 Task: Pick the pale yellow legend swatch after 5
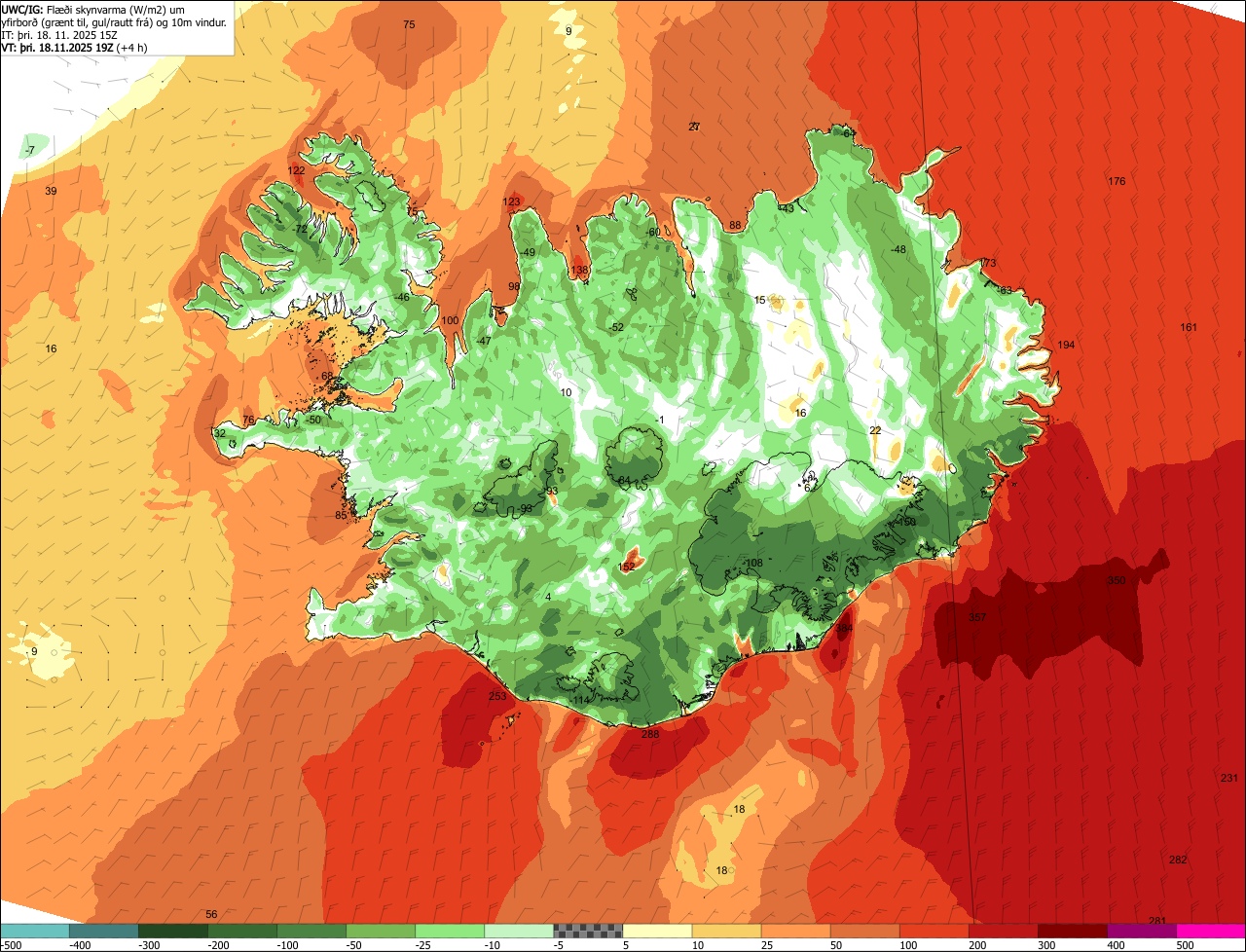tap(657, 931)
